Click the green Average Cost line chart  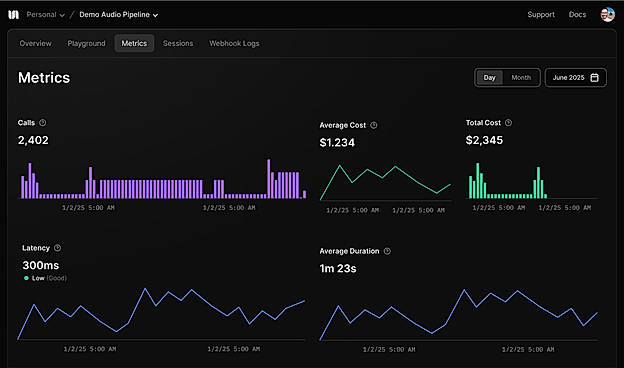click(x=385, y=182)
